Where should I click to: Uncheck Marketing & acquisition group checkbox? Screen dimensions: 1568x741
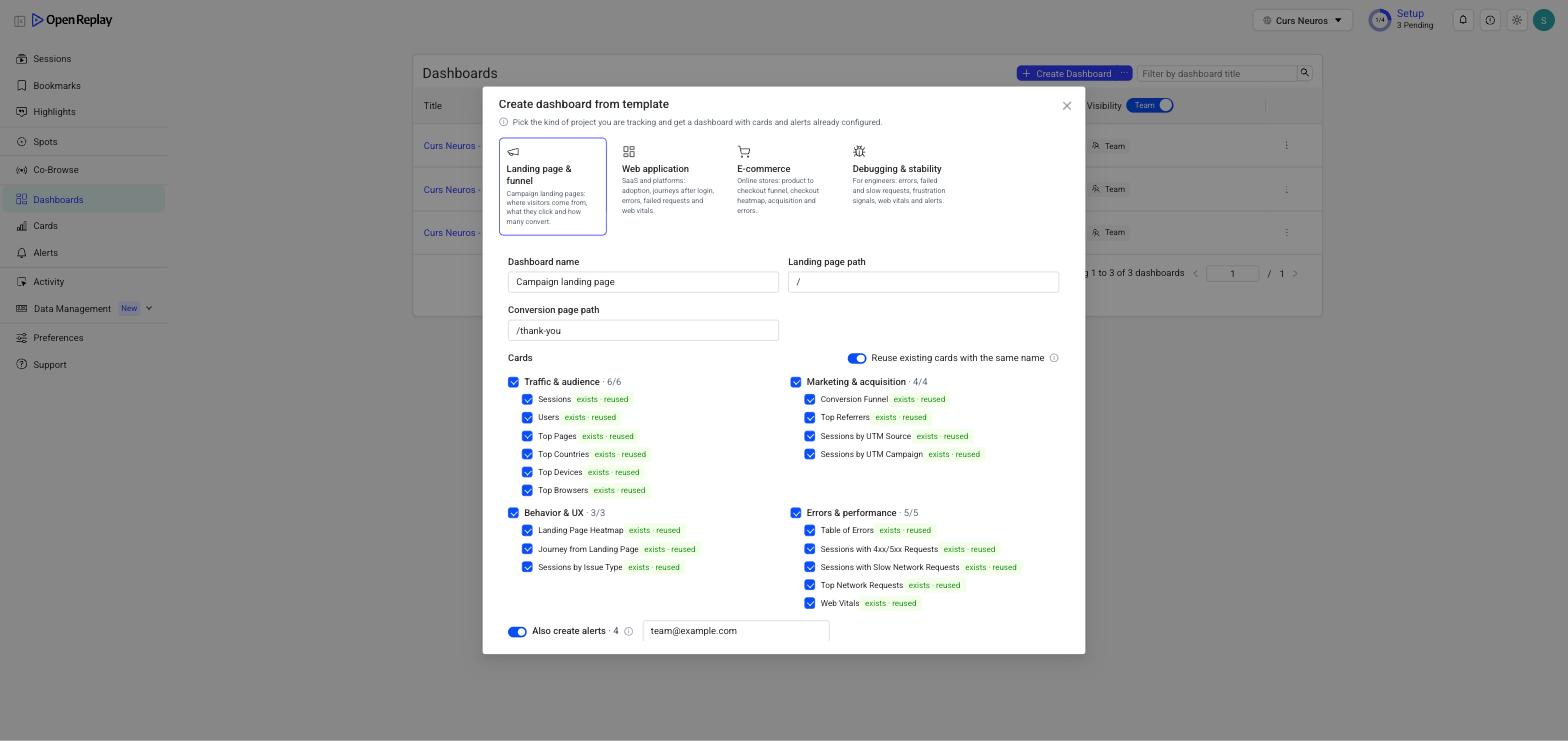pyautogui.click(x=796, y=382)
